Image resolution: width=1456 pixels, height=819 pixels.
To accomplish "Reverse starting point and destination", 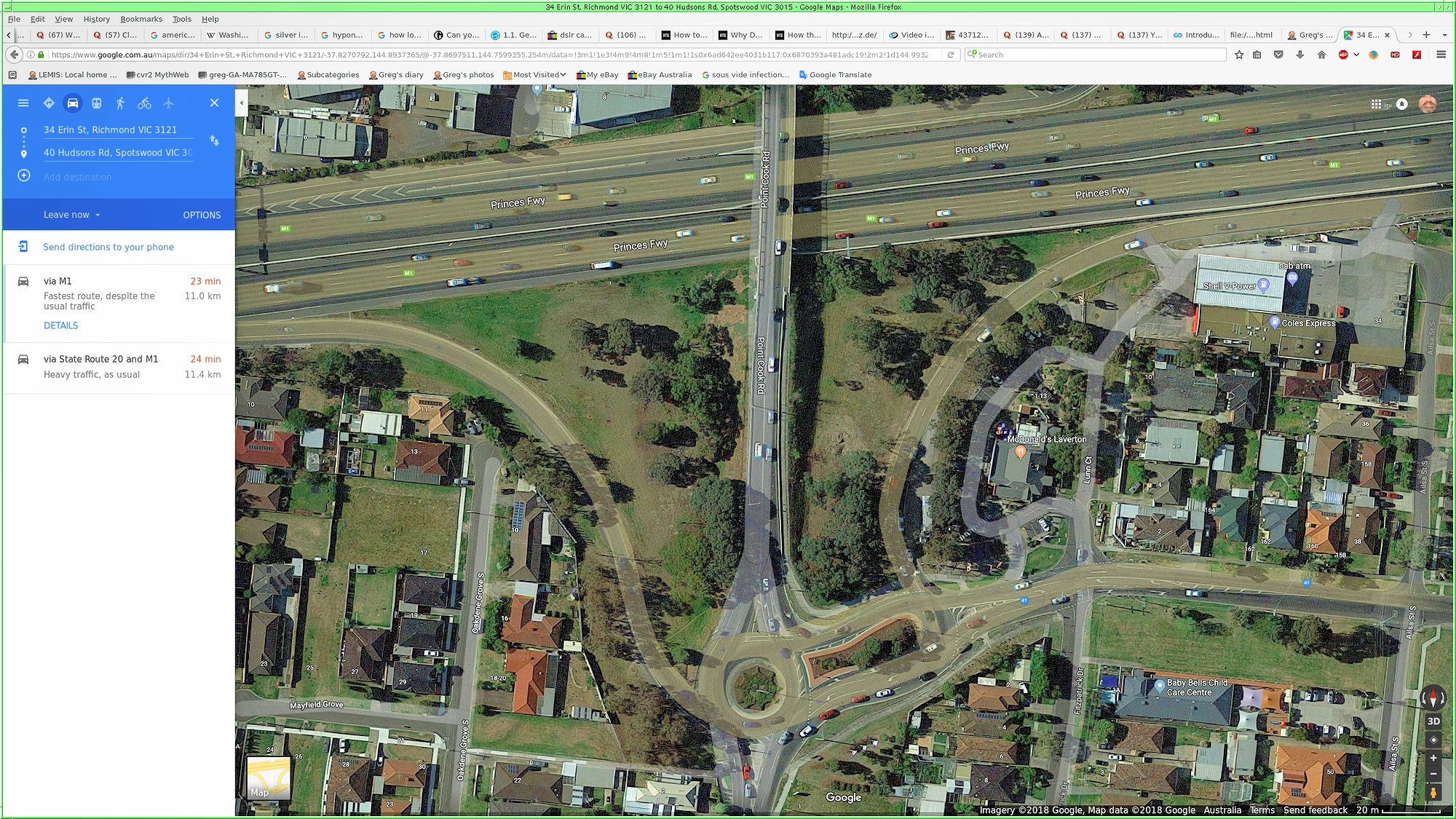I will tap(214, 140).
